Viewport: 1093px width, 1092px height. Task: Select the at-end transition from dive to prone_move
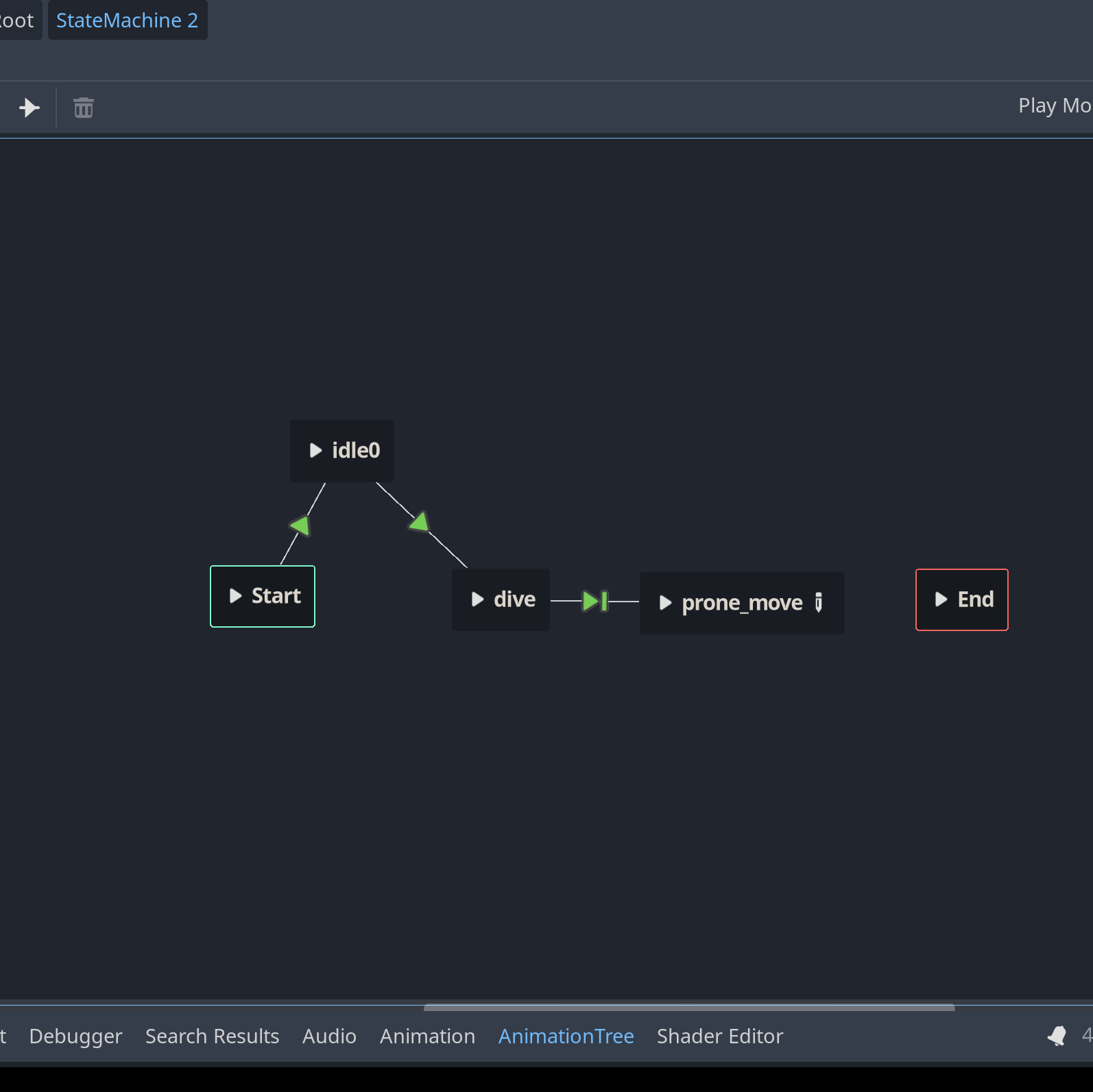click(594, 601)
